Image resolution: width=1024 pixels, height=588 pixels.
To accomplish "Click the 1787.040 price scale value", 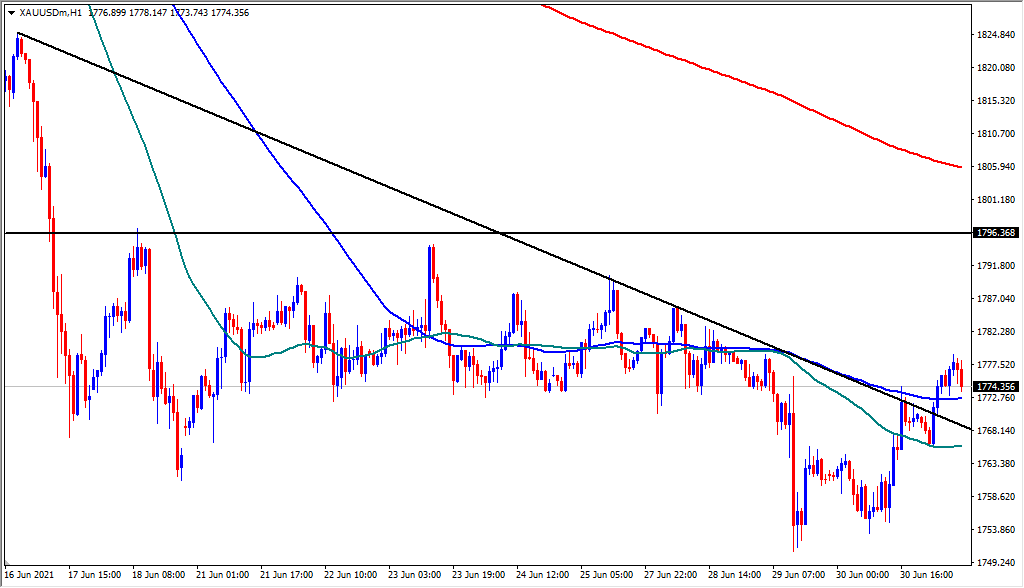I will coord(996,299).
